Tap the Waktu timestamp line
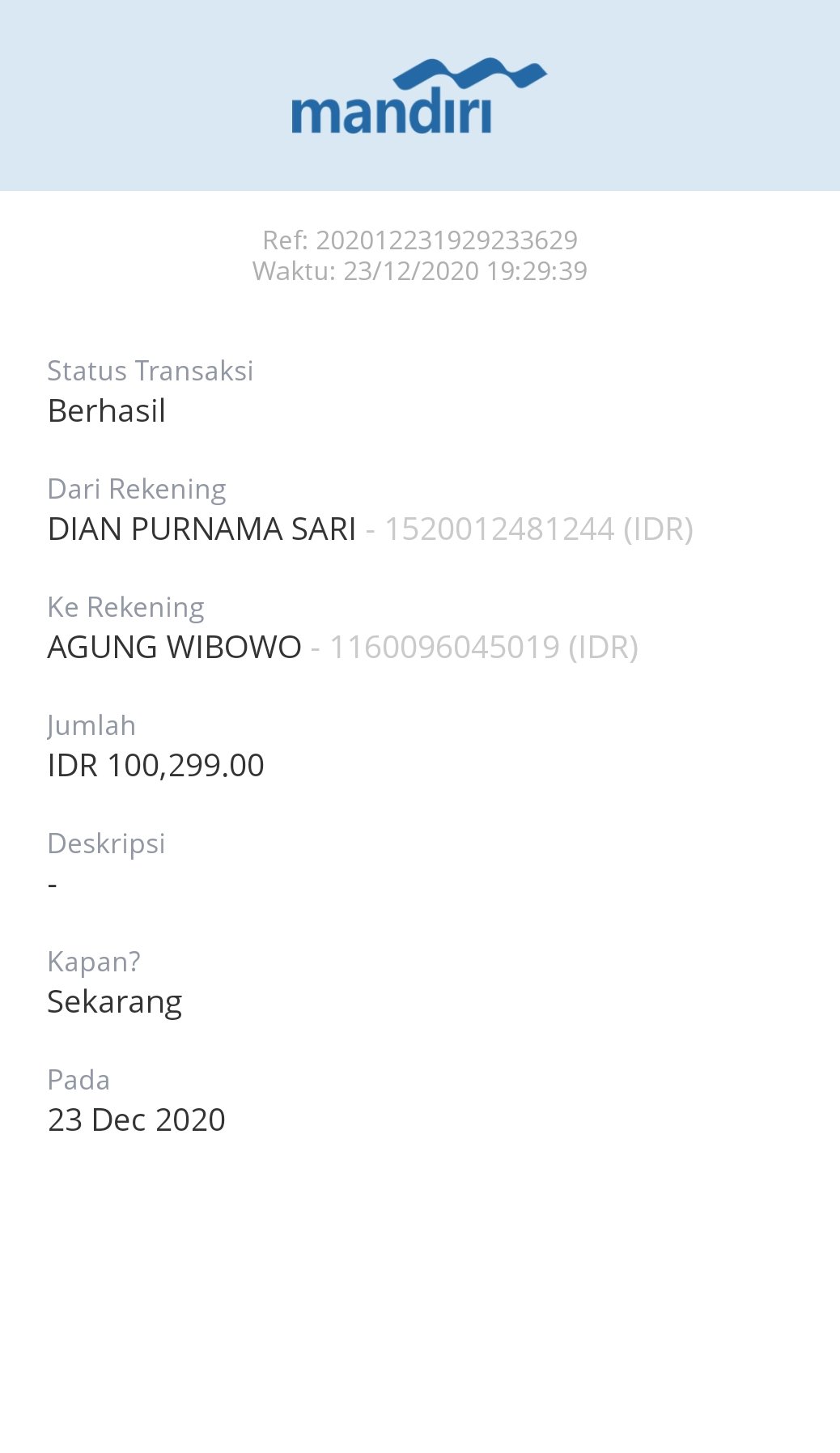The width and height of the screenshot is (840, 1453). [420, 271]
